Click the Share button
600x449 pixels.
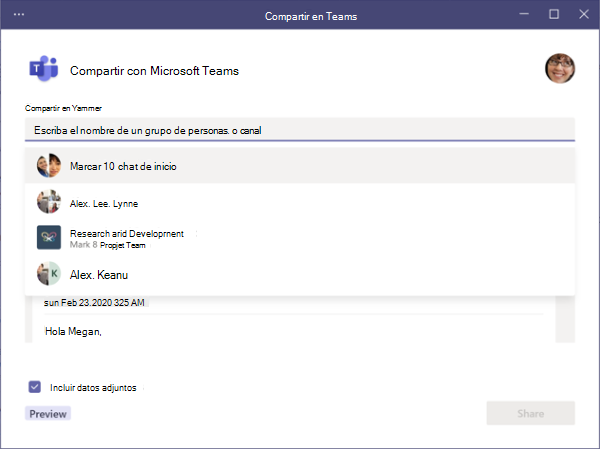(530, 413)
